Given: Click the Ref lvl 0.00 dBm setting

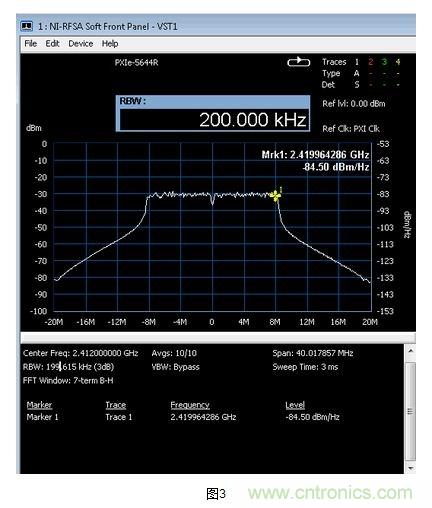Looking at the screenshot, I should click(x=353, y=104).
